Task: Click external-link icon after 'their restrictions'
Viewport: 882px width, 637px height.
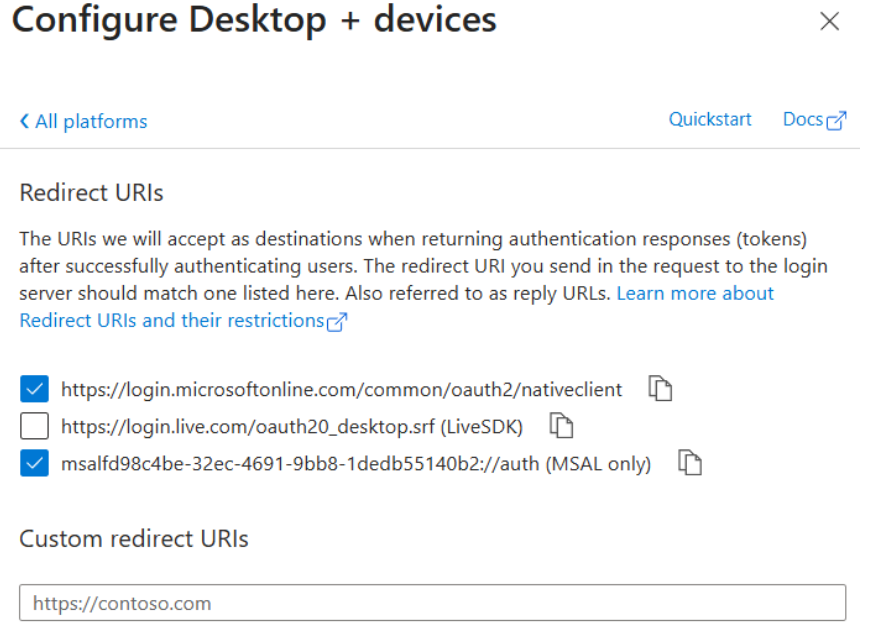Action: (x=337, y=322)
